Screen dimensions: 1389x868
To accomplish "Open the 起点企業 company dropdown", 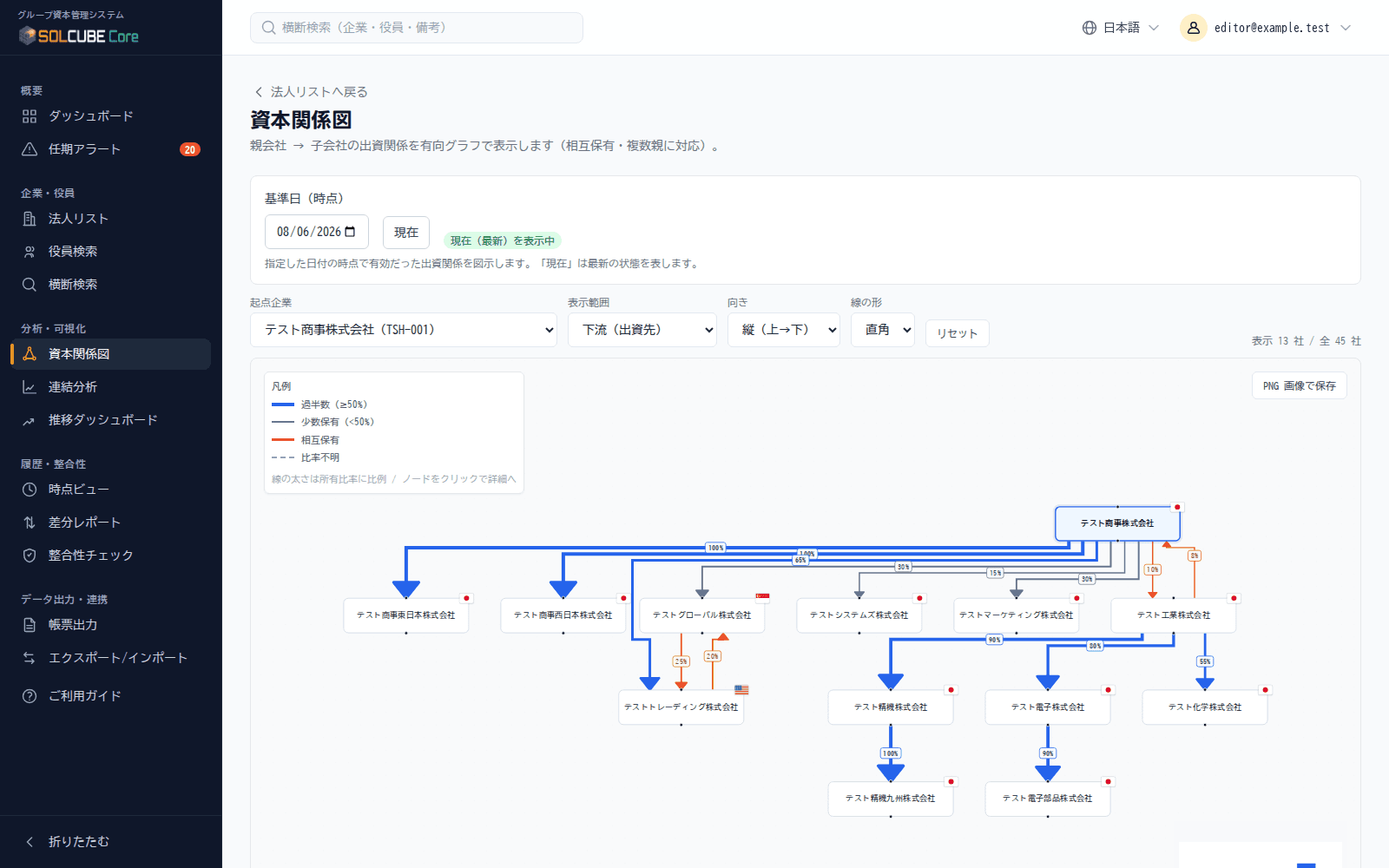I will tap(404, 330).
